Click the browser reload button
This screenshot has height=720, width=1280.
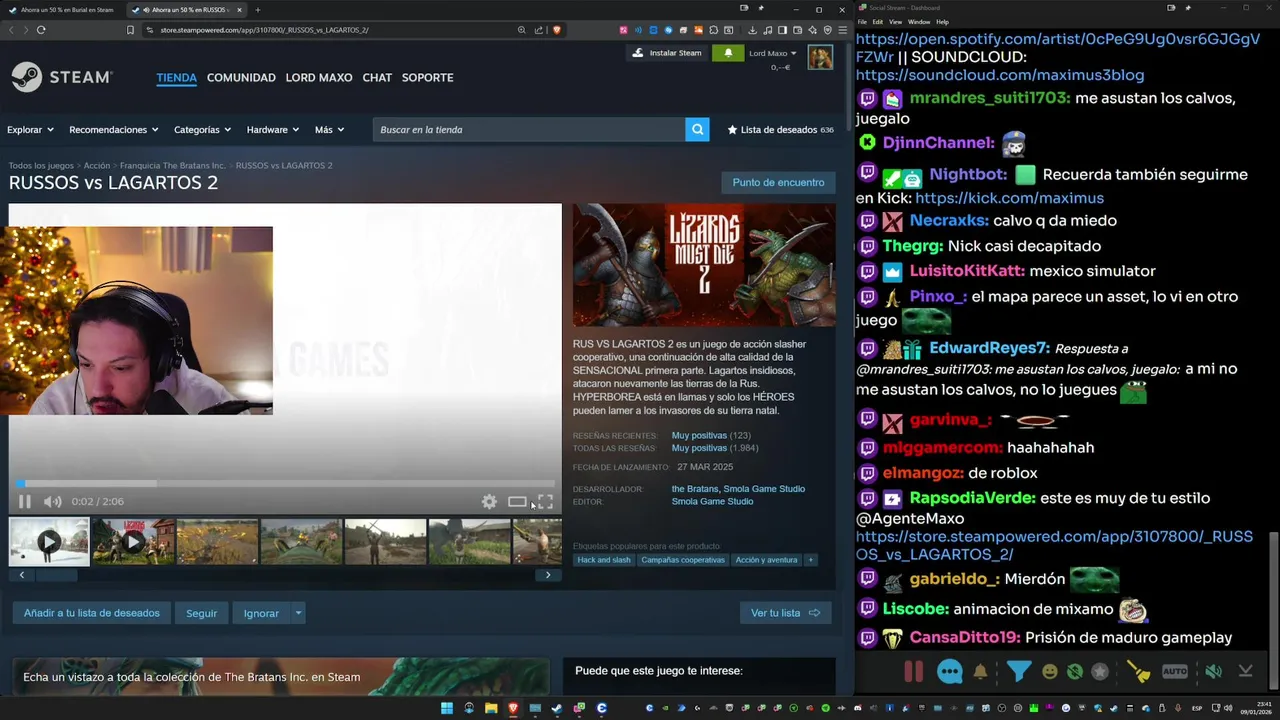(x=41, y=30)
